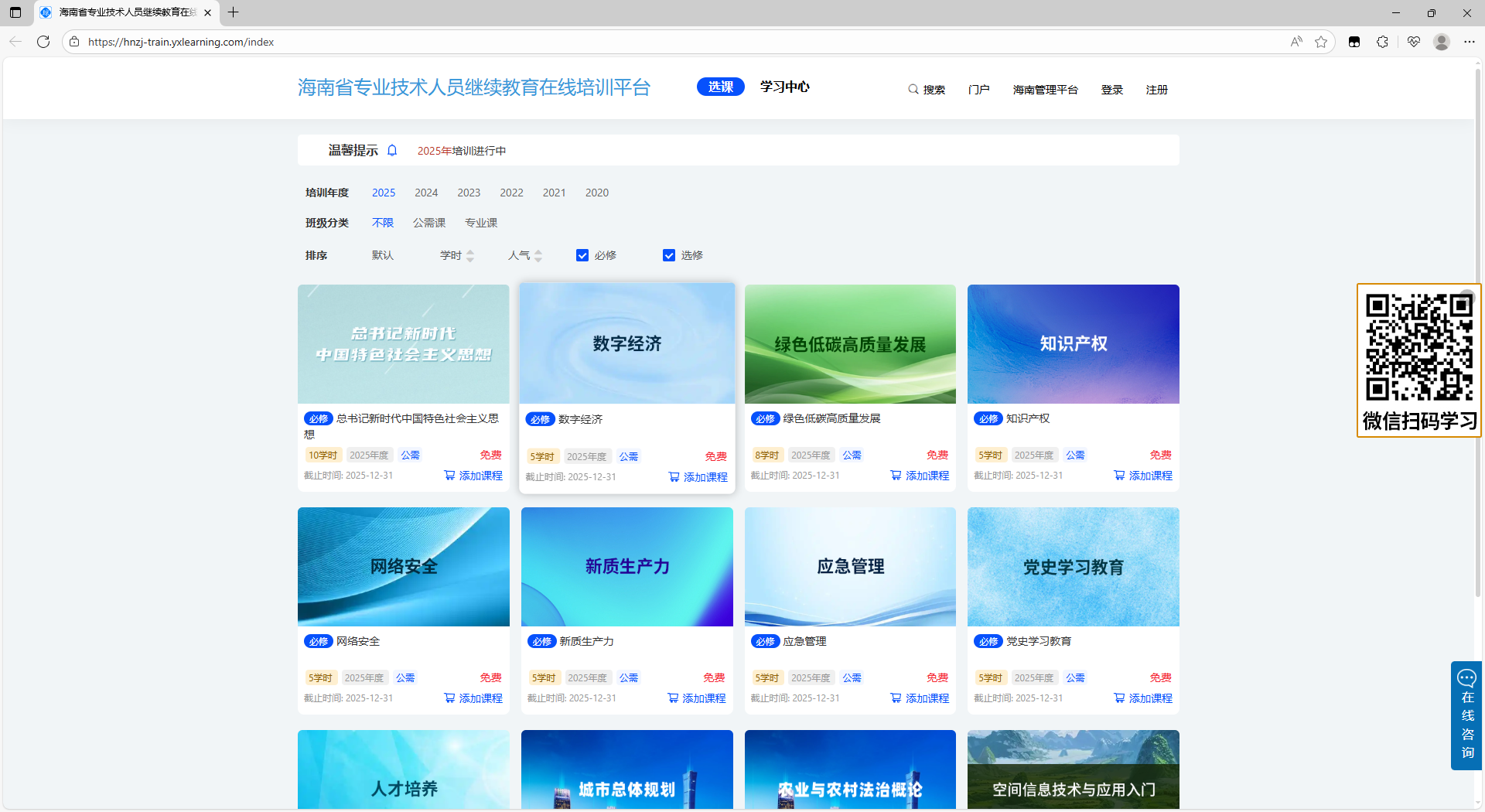Open 知识产权 course thumbnail
1485x812 pixels.
coord(1074,344)
